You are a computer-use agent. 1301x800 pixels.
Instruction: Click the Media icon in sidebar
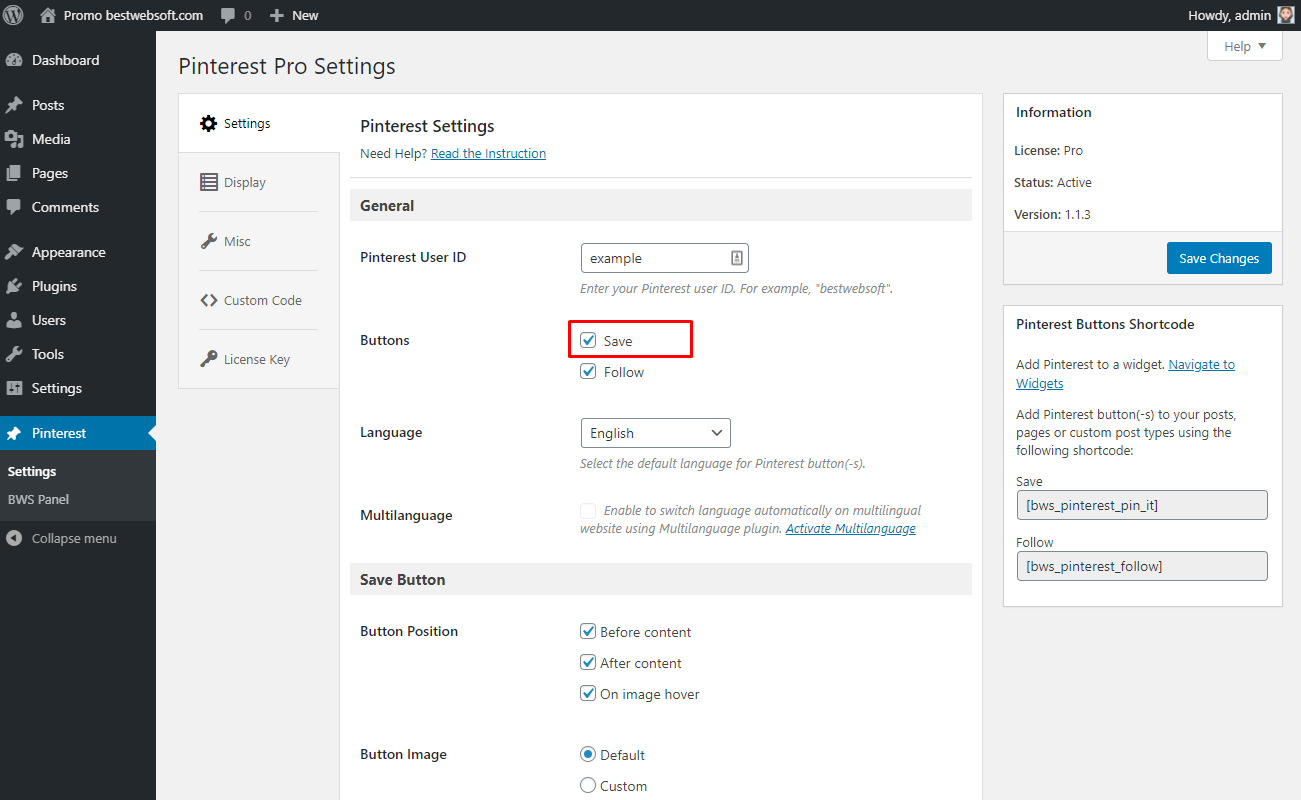click(x=14, y=139)
